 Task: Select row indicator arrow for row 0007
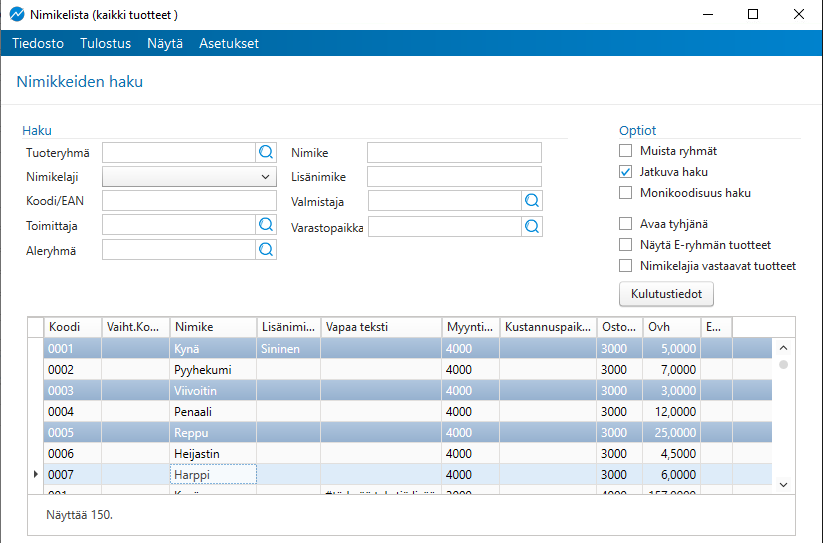36,474
